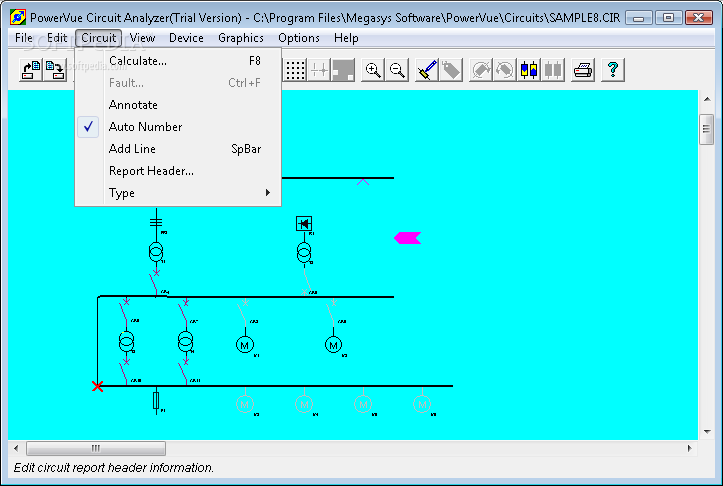
Task: Choose Calculate... from the Circuit menu
Action: [x=178, y=61]
